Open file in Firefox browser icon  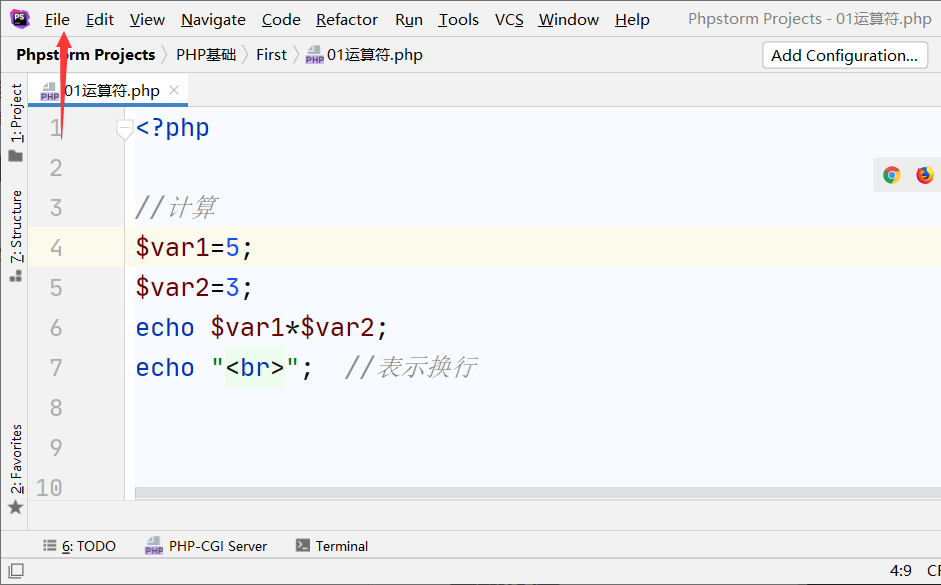coord(925,175)
